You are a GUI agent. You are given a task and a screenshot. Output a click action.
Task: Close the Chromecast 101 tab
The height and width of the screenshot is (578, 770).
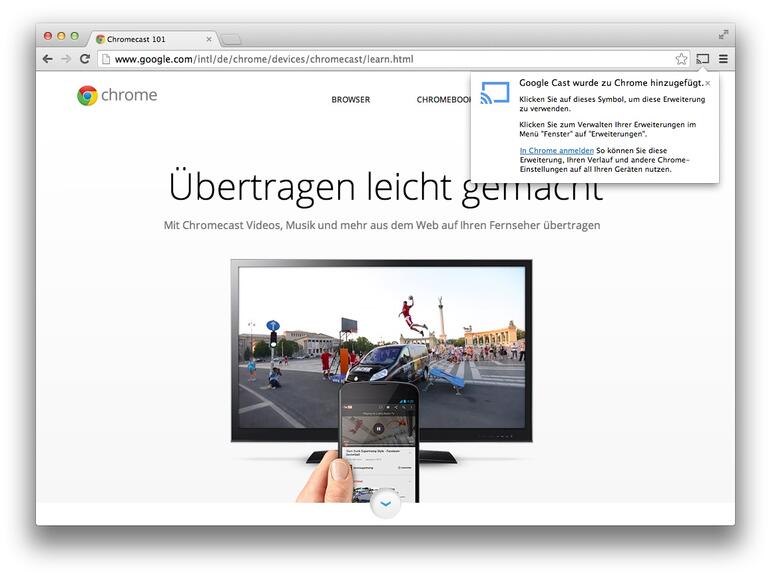pyautogui.click(x=209, y=39)
